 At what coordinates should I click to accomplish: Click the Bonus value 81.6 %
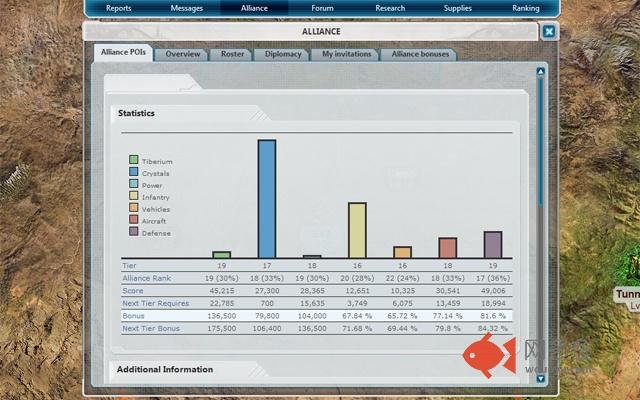point(493,316)
